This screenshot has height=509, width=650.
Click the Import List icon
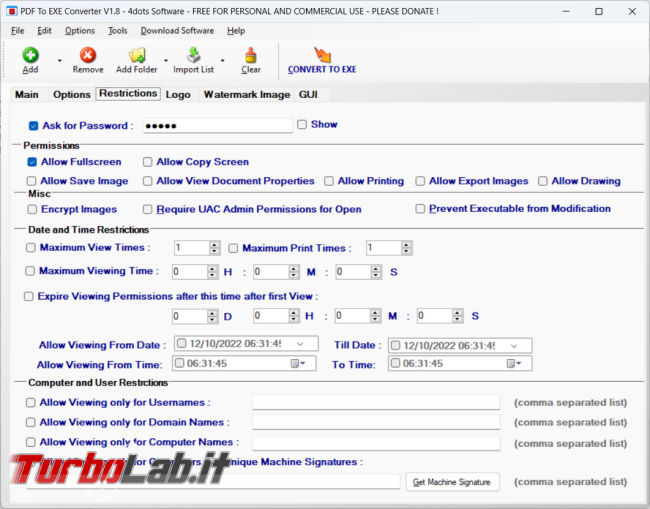(194, 55)
